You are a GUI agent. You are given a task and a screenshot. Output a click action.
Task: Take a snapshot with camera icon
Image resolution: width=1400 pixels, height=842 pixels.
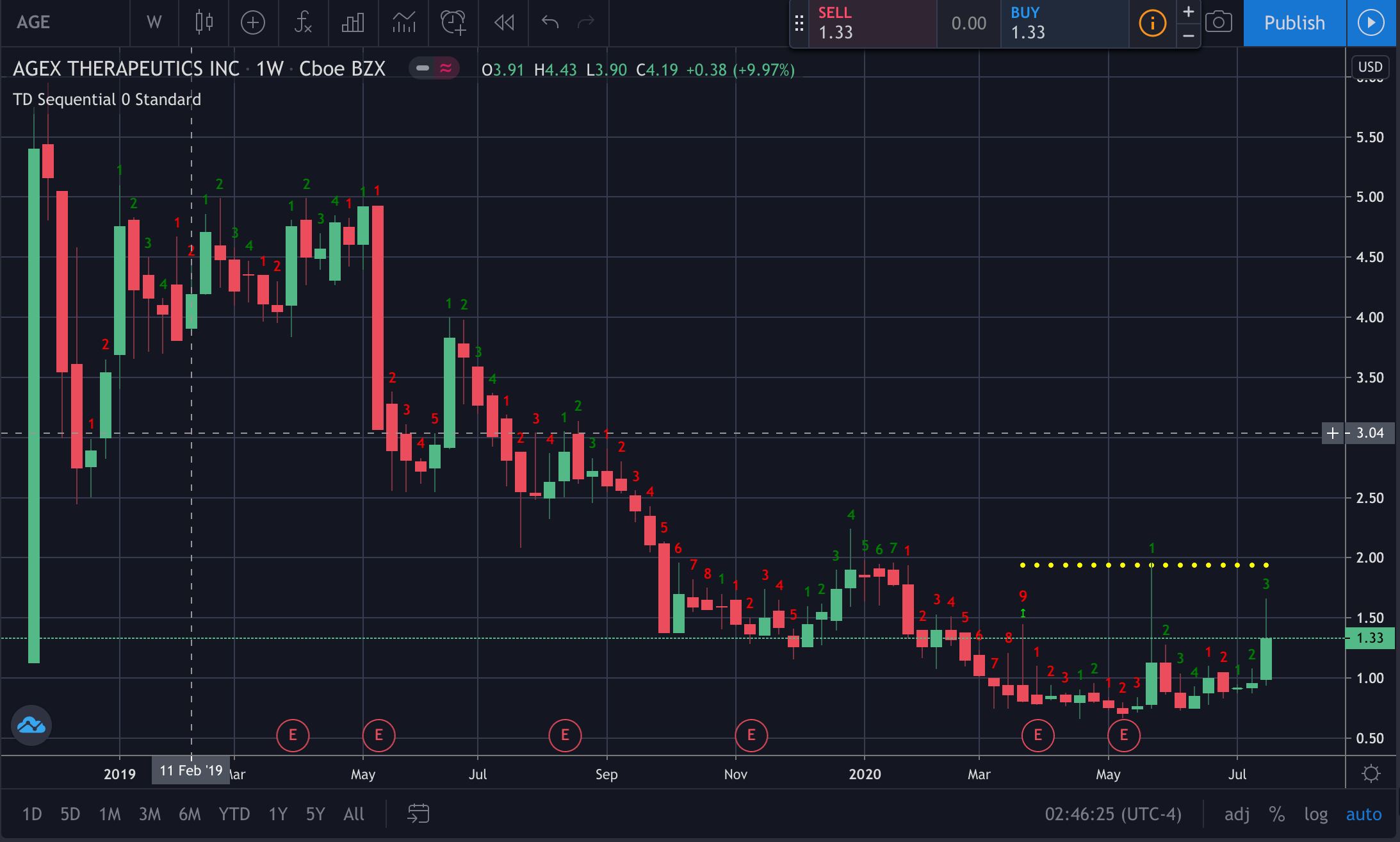tap(1218, 22)
